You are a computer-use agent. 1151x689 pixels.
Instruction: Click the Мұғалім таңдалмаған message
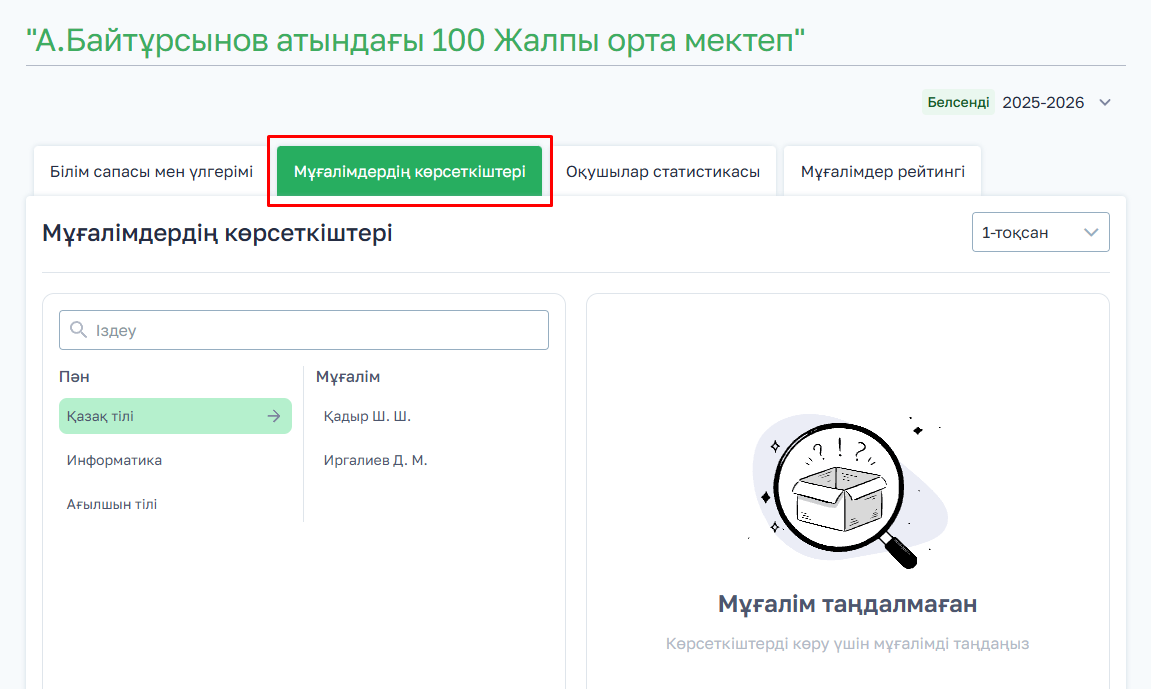click(847, 604)
